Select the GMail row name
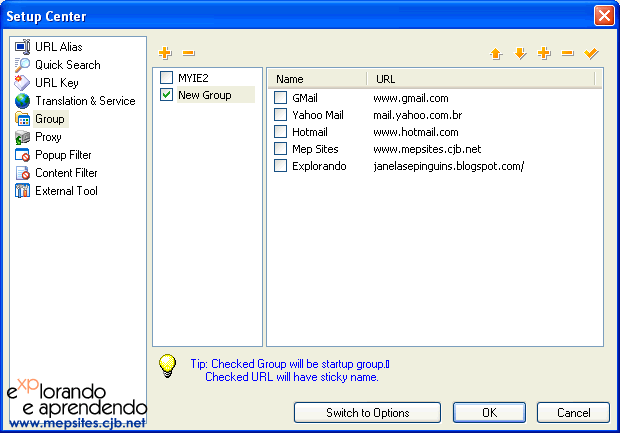Image resolution: width=620 pixels, height=433 pixels. pos(305,98)
